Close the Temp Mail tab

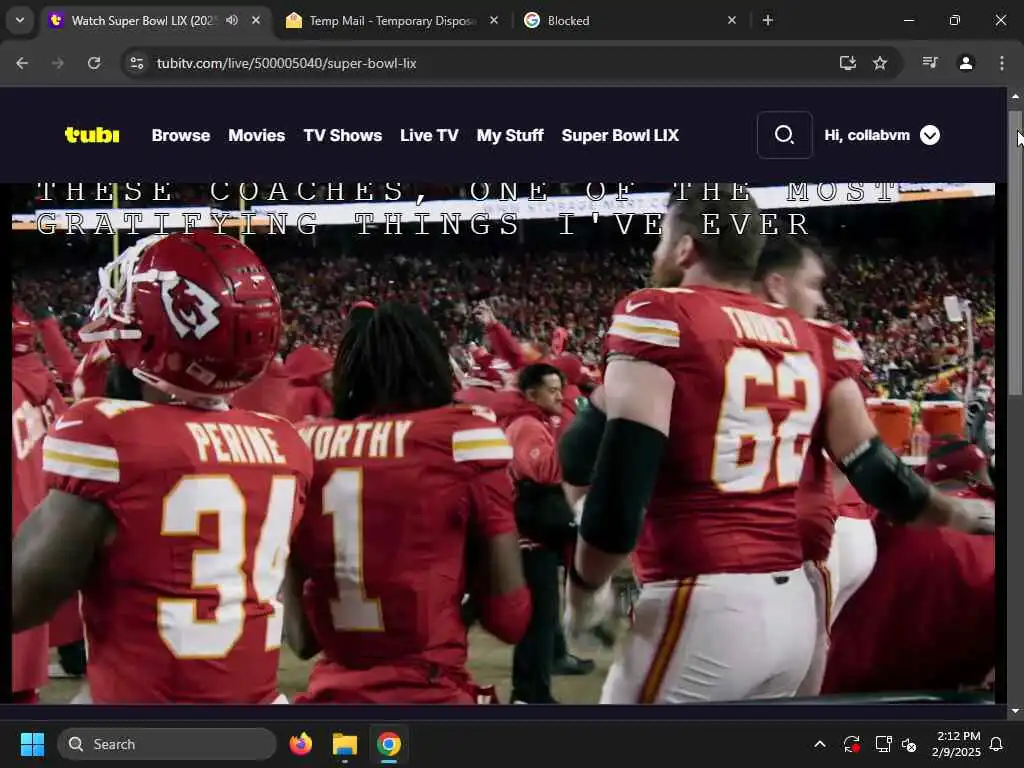(494, 20)
